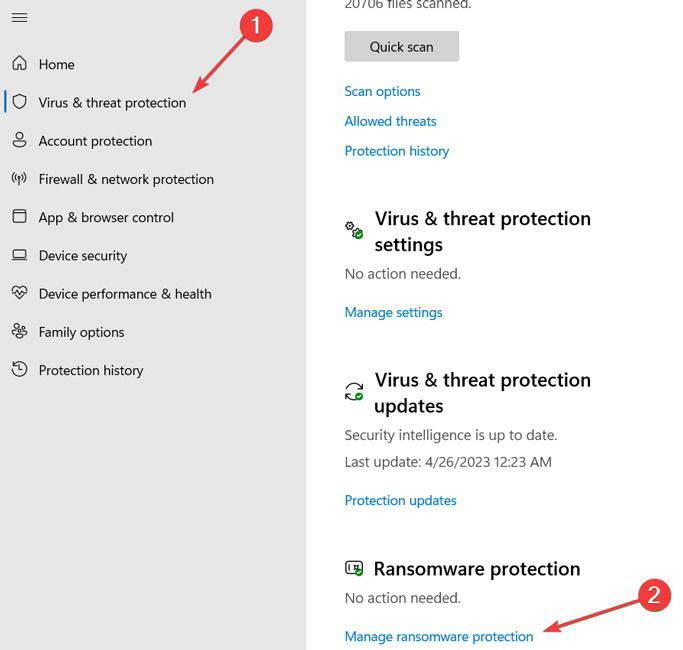This screenshot has width=683, height=650.
Task: Open Scan options link
Action: coord(382,91)
